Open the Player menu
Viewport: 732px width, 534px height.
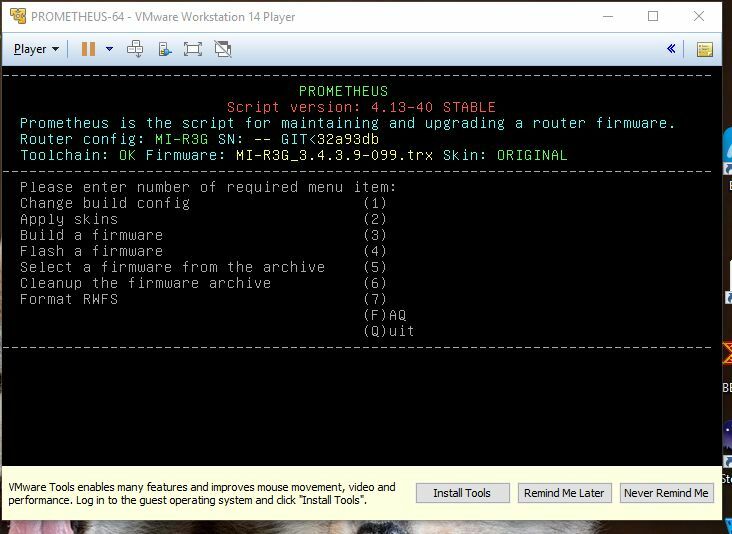click(36, 49)
